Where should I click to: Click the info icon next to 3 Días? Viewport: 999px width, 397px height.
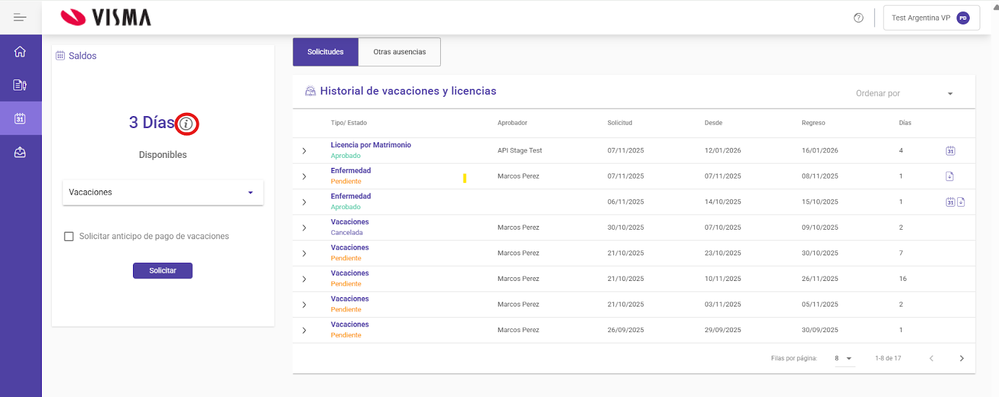(x=186, y=124)
